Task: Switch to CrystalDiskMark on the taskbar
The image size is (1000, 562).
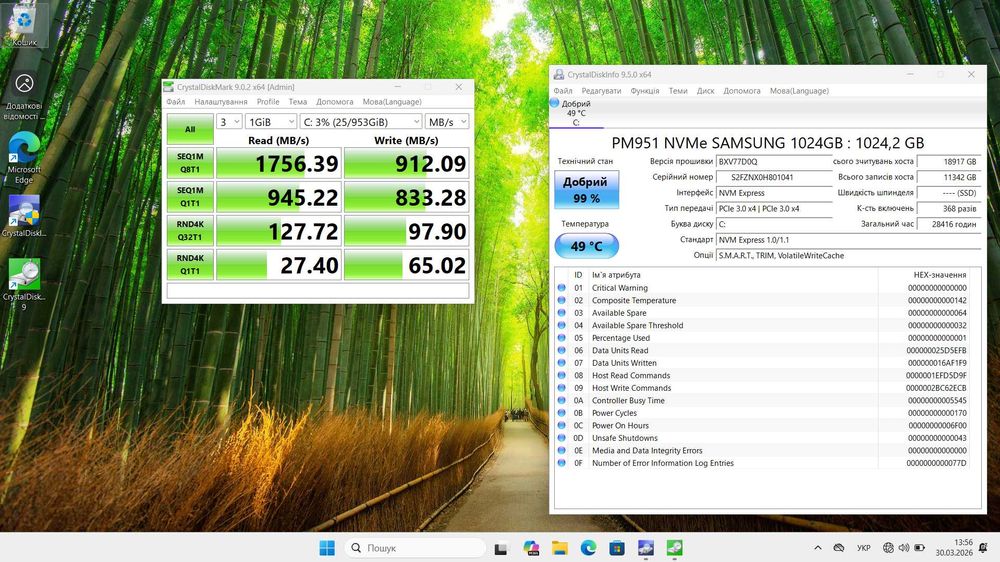Action: pos(674,548)
